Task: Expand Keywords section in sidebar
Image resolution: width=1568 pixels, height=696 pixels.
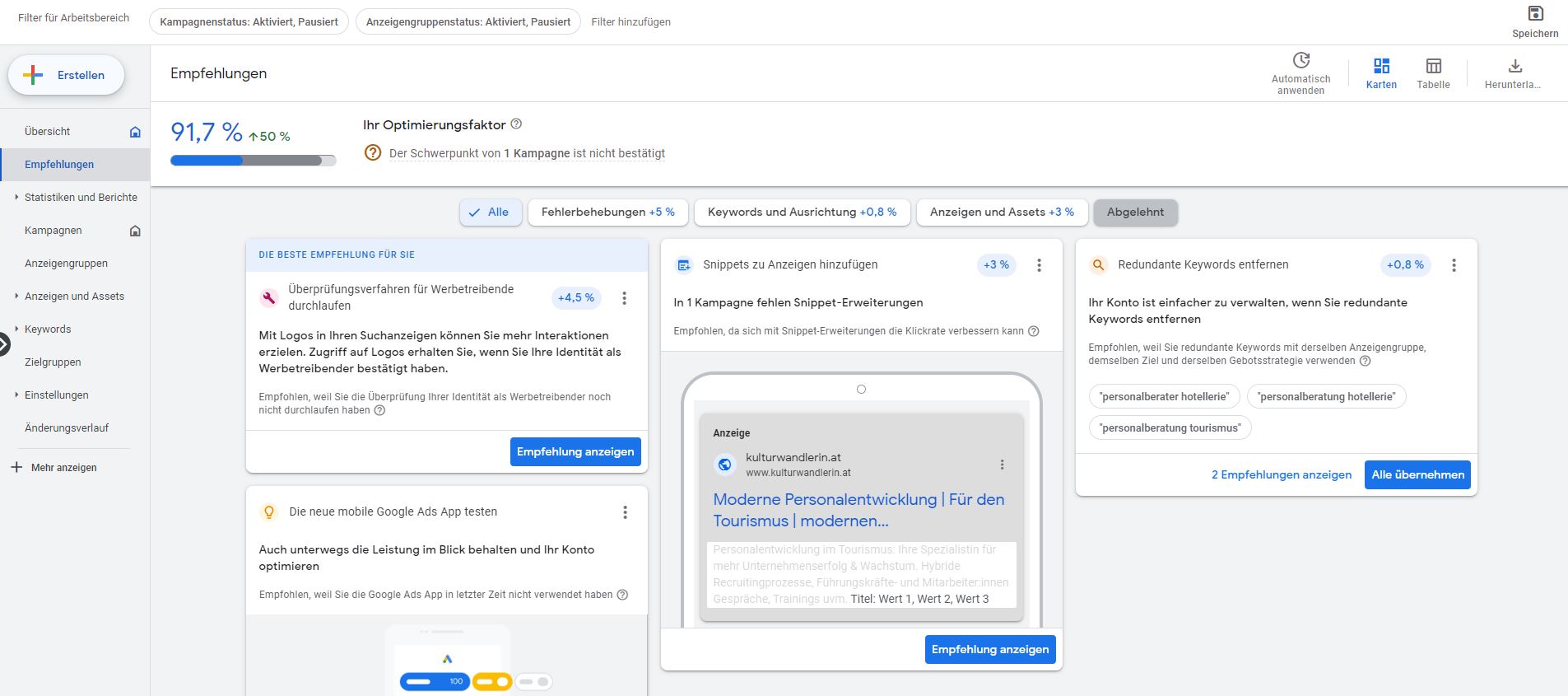Action: [16, 329]
